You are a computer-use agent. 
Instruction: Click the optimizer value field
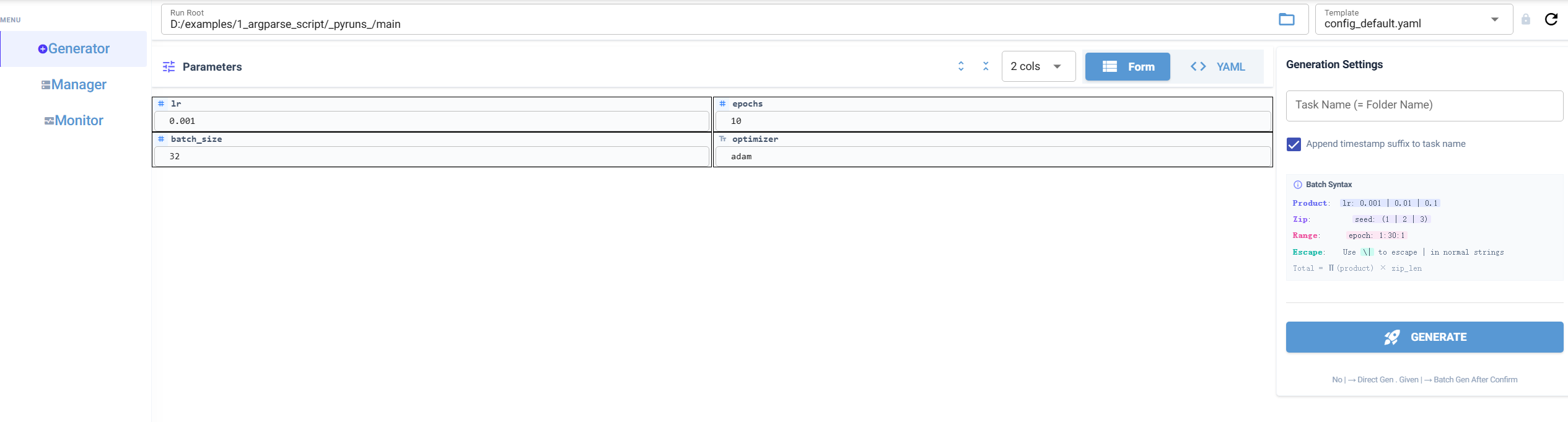pyautogui.click(x=992, y=157)
